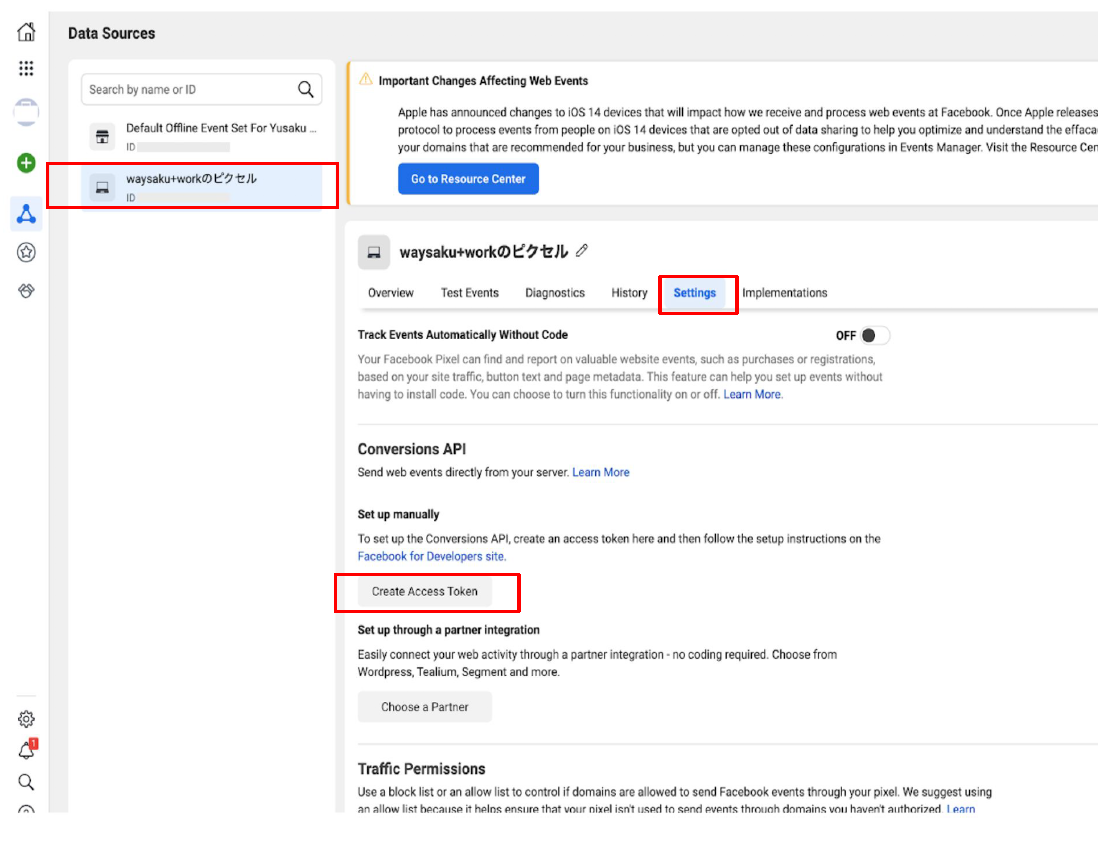
Task: Open the Implementations tab
Action: tap(784, 293)
